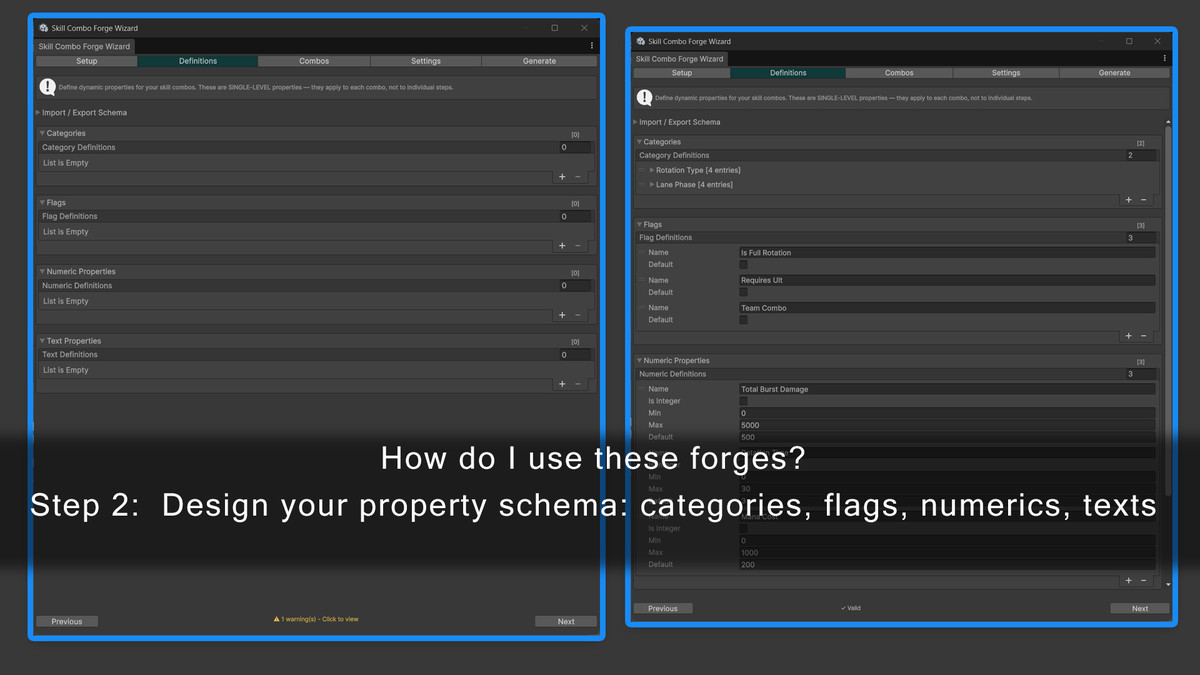
Task: Click Flag Definitions count field in right window
Action: [1141, 238]
